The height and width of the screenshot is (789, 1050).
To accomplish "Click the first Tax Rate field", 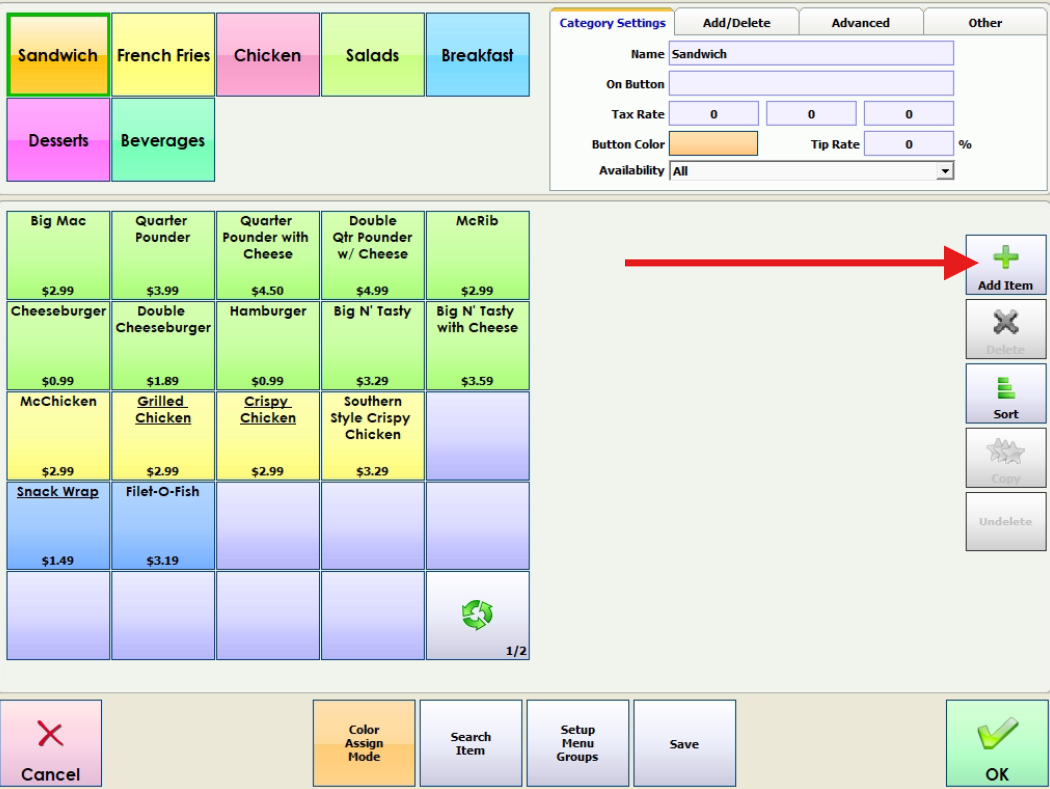I will [714, 114].
